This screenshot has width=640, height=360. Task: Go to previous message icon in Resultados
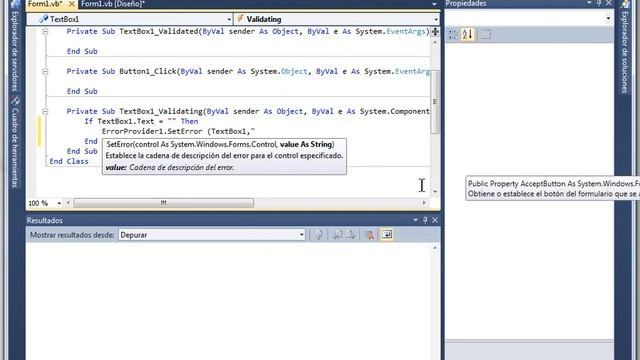pyautogui.click(x=337, y=235)
